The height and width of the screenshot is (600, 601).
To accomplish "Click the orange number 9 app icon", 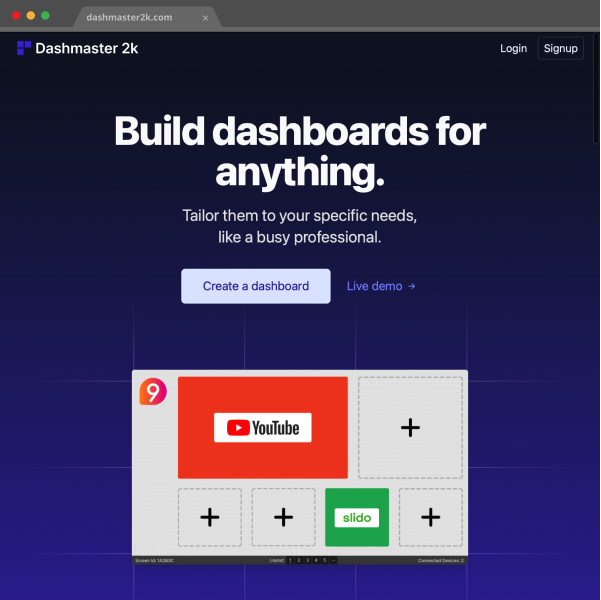I will [x=153, y=391].
